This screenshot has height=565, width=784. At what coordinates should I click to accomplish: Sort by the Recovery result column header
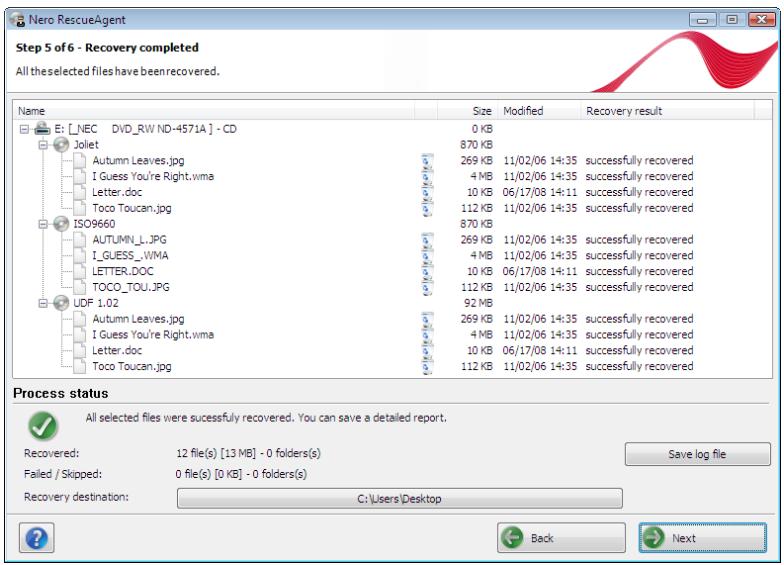668,111
